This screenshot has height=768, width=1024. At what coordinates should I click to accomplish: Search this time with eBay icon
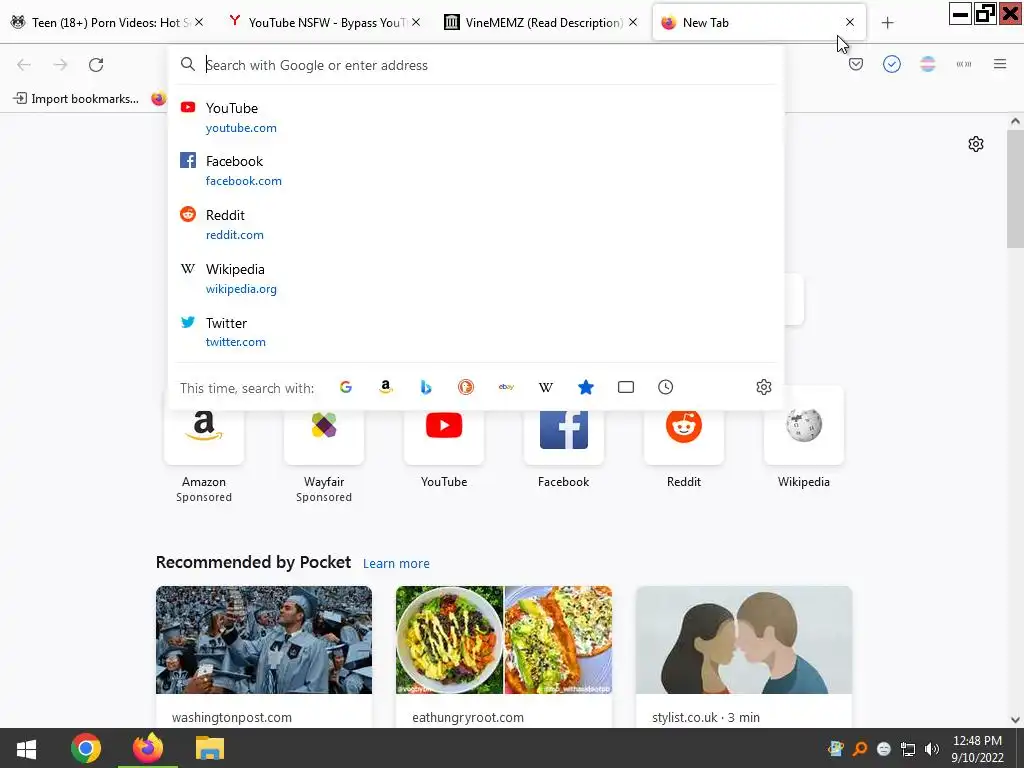pyautogui.click(x=506, y=387)
